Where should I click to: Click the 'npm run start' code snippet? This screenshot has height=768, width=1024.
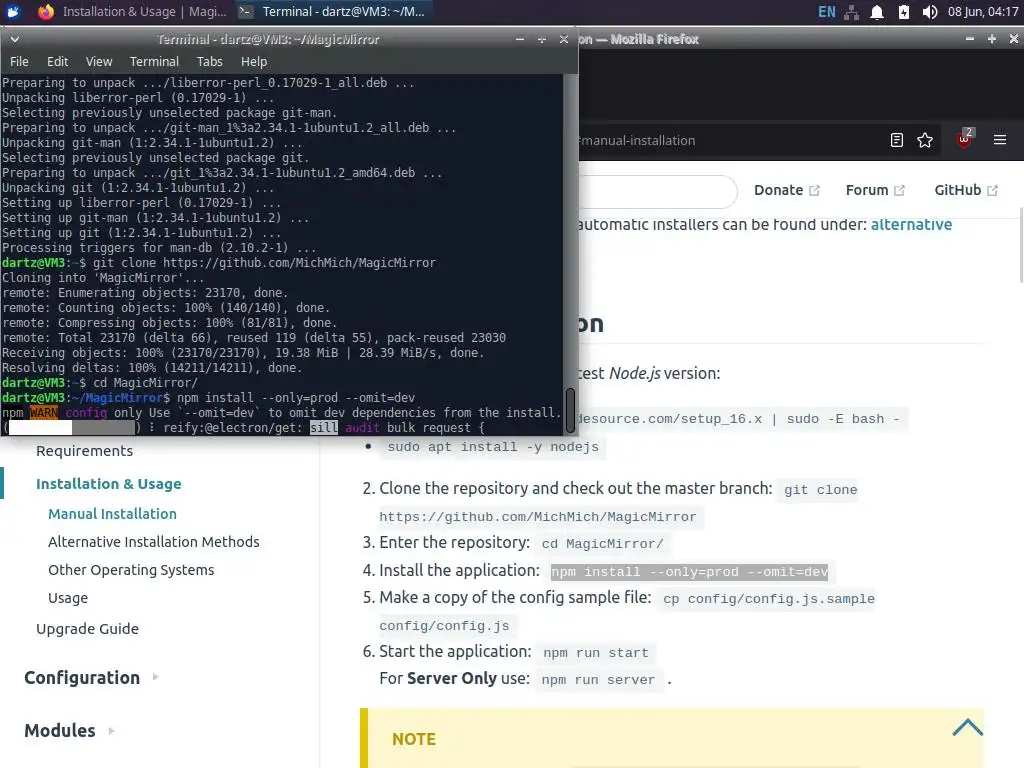596,652
